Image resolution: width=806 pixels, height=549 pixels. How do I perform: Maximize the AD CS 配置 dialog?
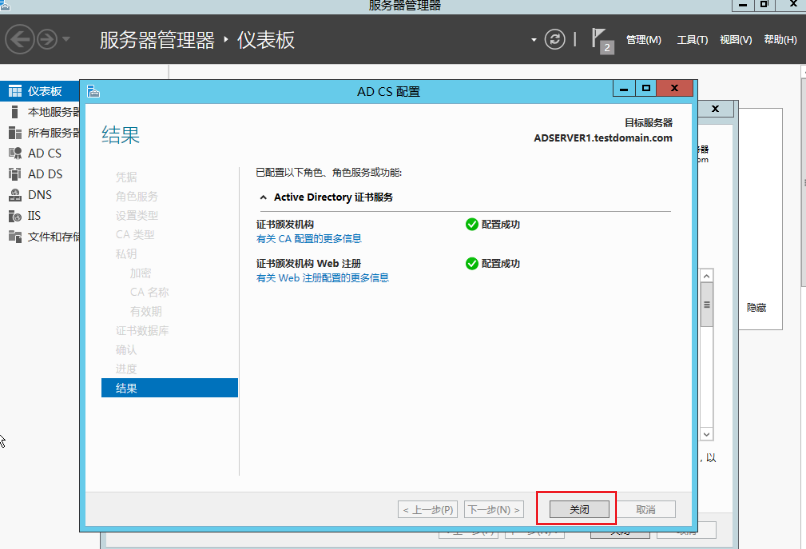pos(646,88)
